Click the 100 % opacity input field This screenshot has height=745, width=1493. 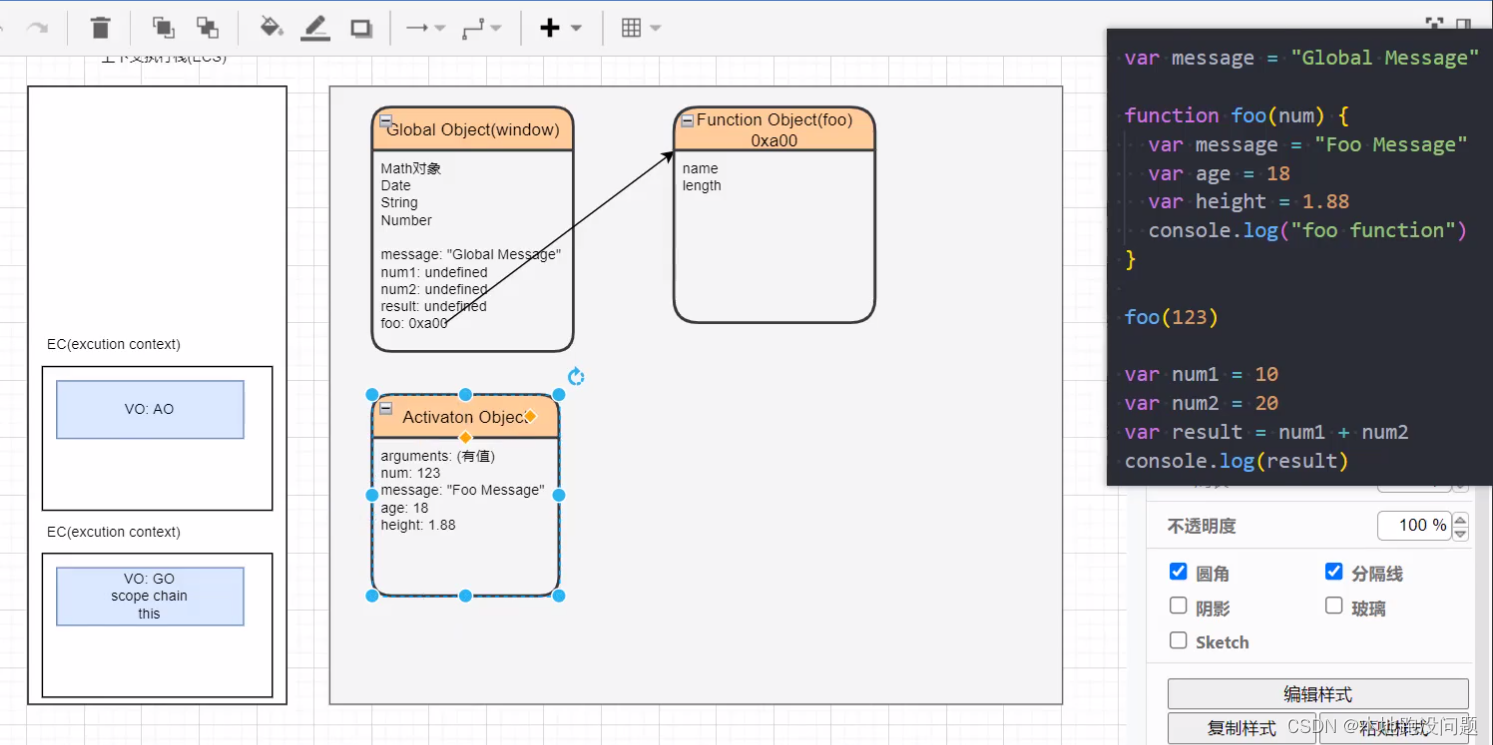click(x=1414, y=526)
